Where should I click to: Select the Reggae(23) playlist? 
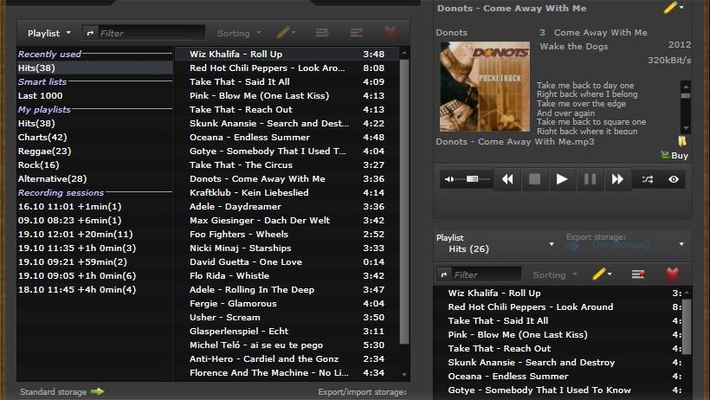[x=95, y=151]
